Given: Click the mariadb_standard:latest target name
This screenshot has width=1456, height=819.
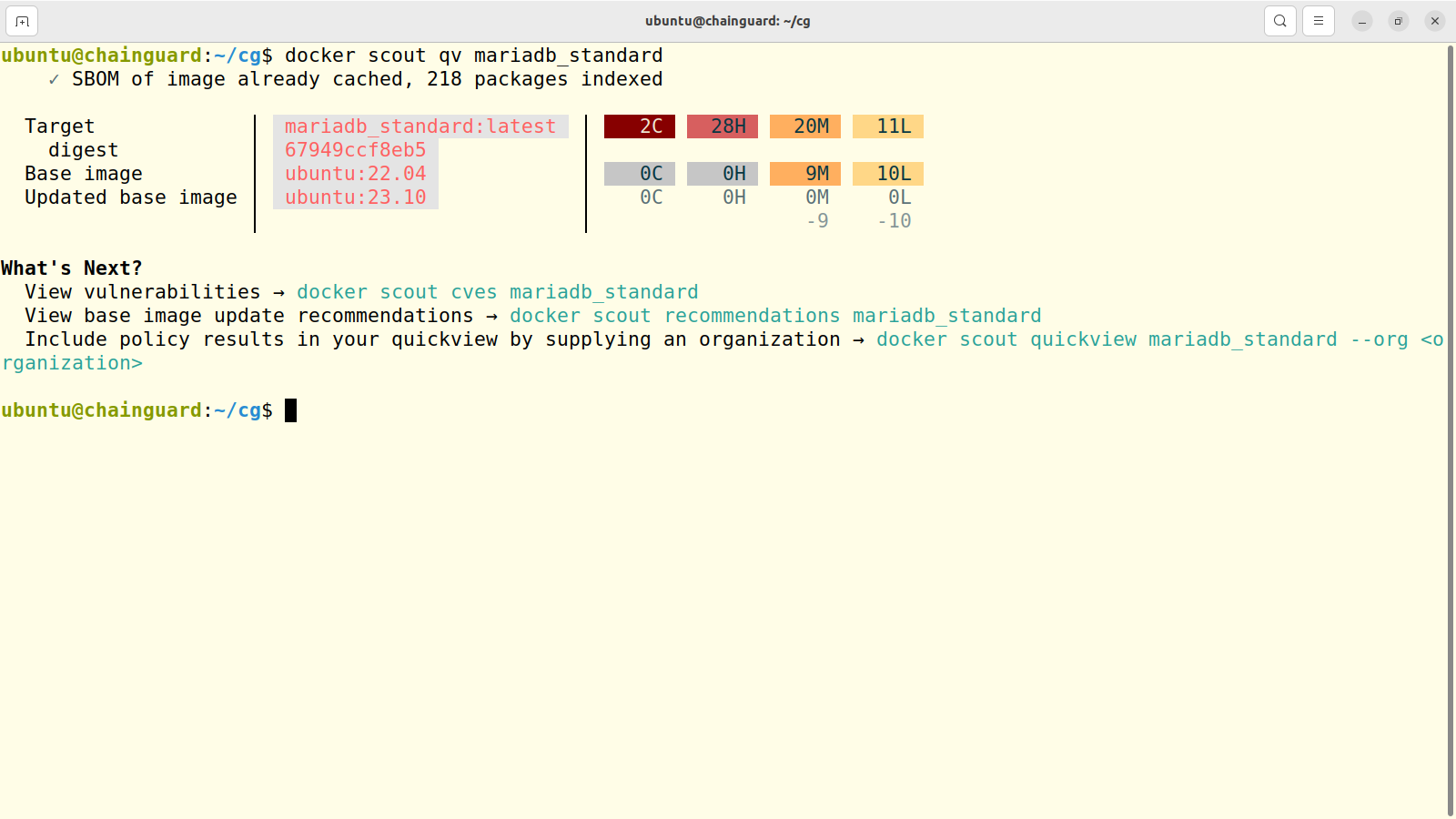Looking at the screenshot, I should click(420, 126).
